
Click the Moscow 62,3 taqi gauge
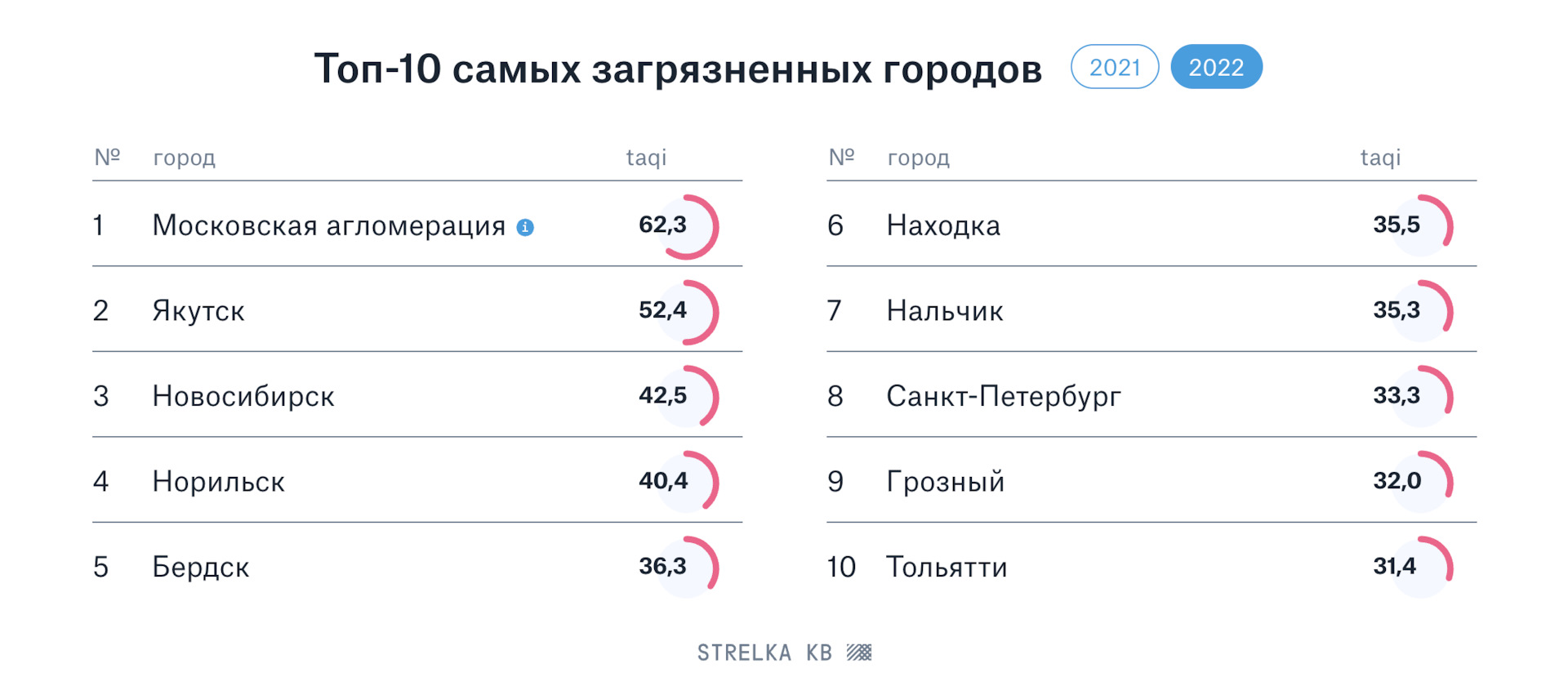686,226
